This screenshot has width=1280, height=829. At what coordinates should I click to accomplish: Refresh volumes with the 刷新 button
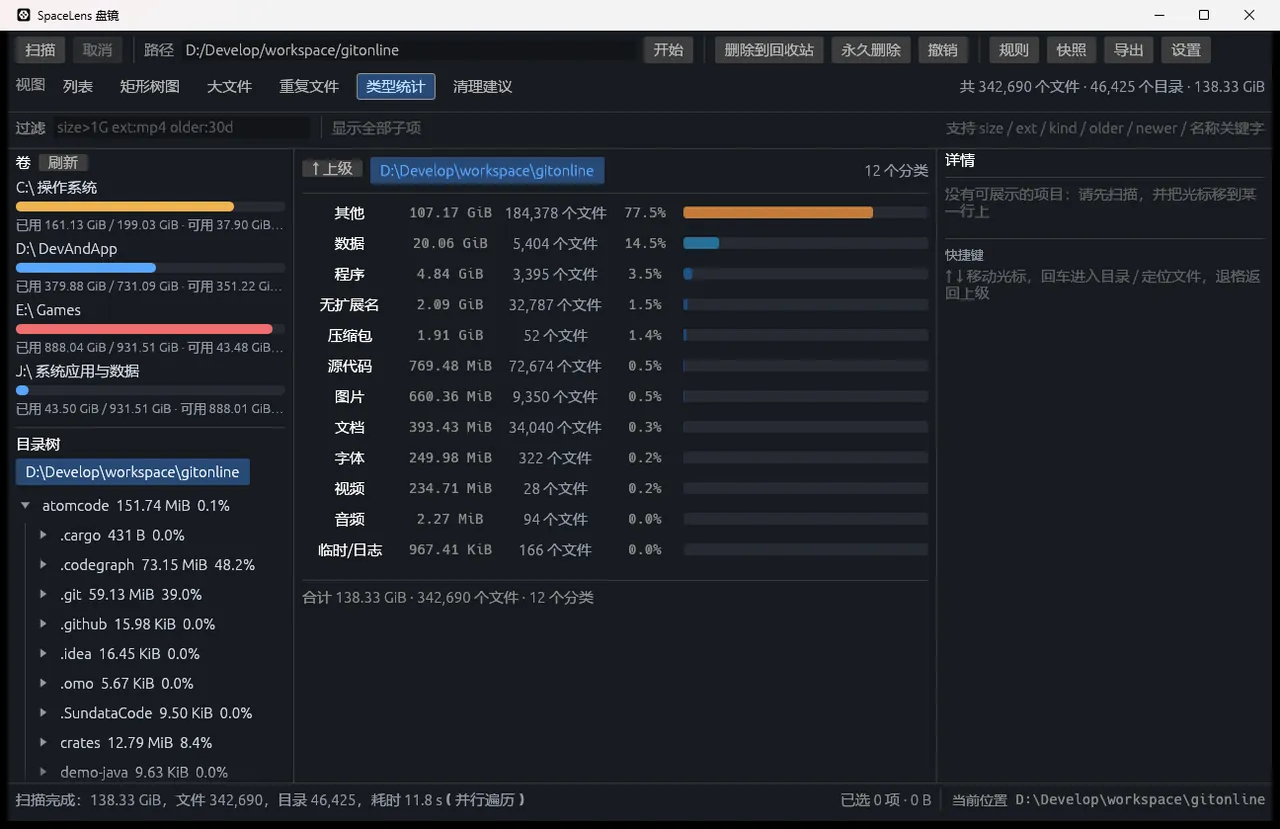click(x=63, y=163)
